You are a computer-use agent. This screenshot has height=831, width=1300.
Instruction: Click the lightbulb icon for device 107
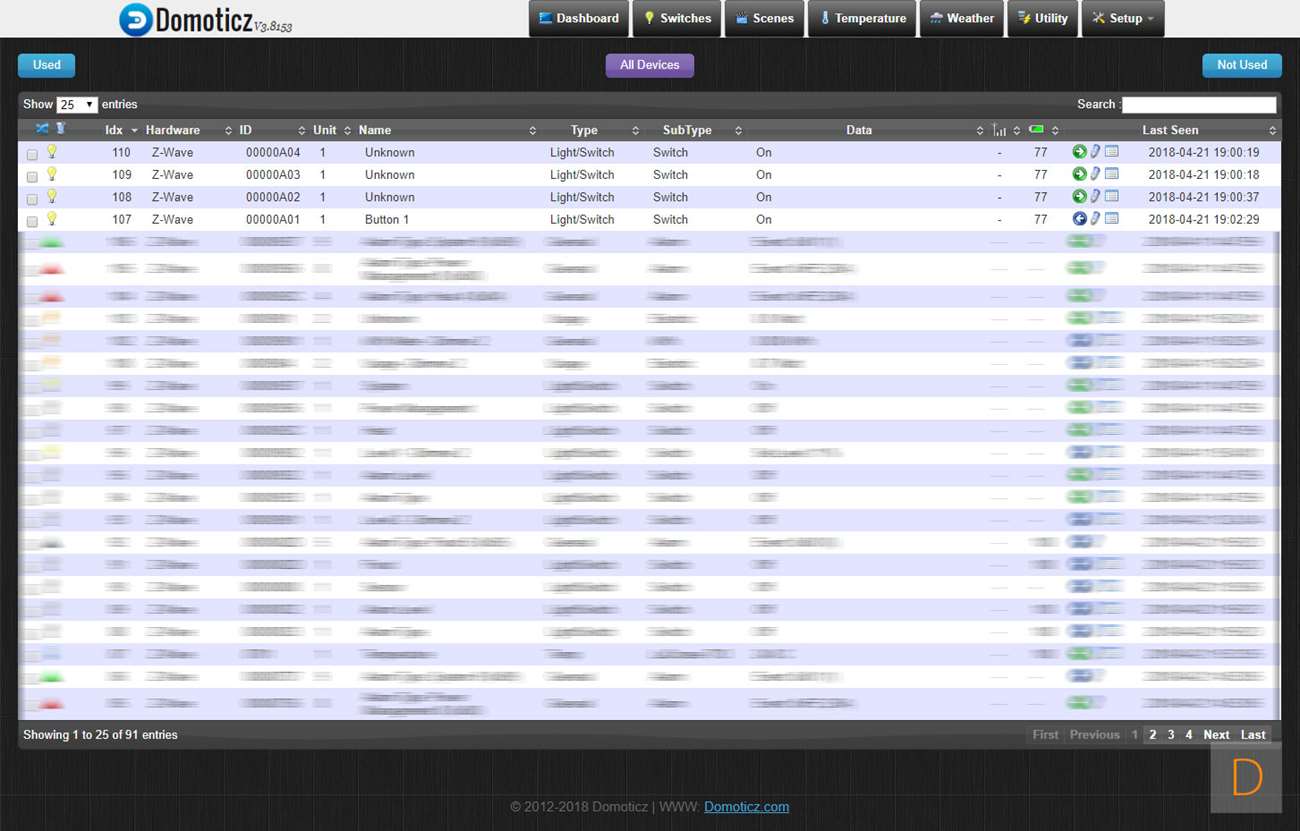(x=52, y=219)
